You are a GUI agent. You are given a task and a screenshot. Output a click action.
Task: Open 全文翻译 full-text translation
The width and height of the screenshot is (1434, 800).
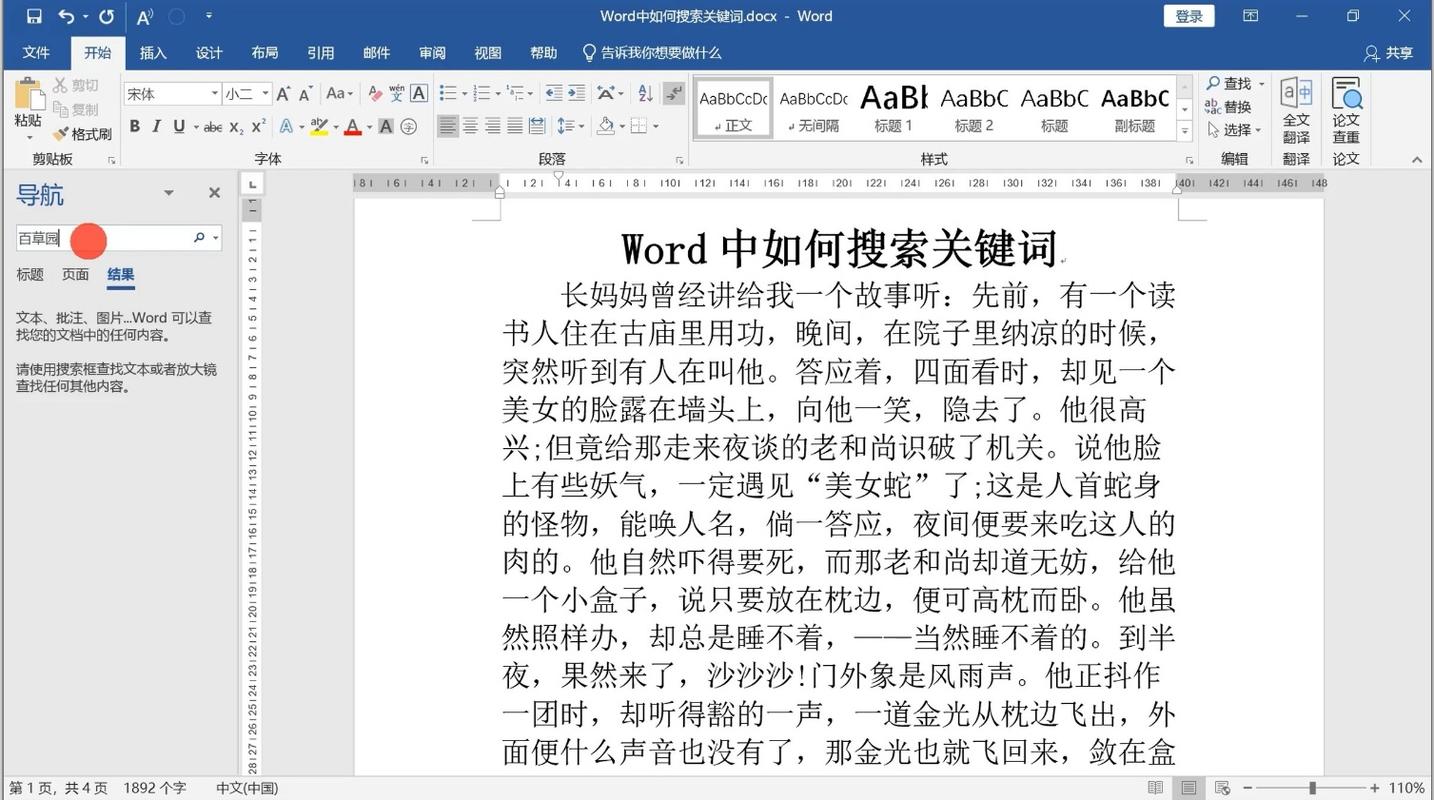1296,110
